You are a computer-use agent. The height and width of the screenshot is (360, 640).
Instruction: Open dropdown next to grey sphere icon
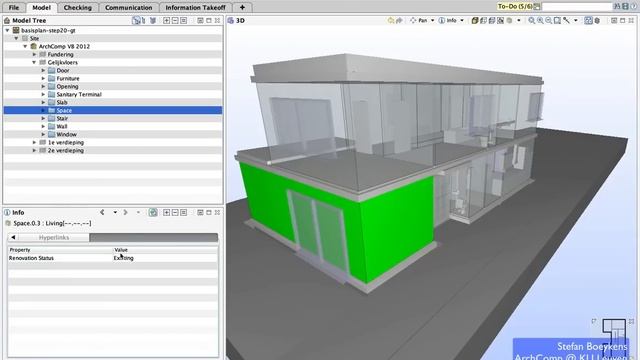pyautogui.click(x=519, y=20)
